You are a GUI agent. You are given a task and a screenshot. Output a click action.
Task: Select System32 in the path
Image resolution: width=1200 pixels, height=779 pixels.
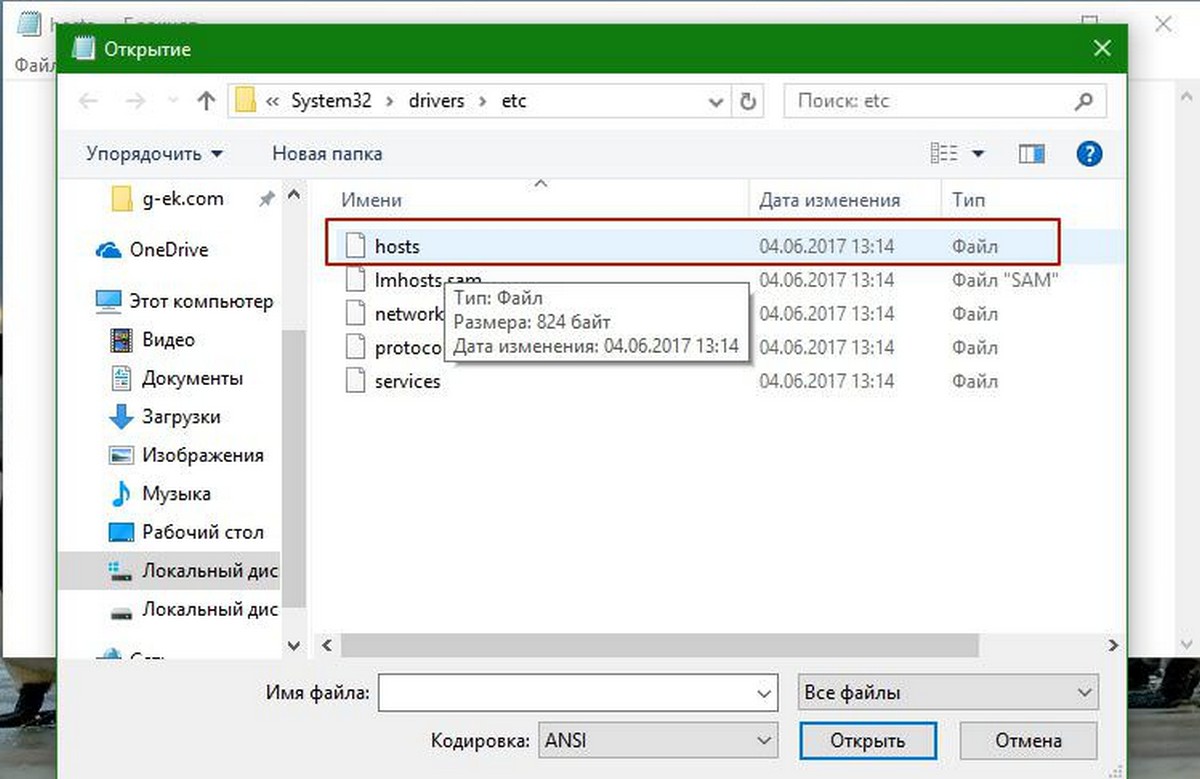tap(331, 101)
